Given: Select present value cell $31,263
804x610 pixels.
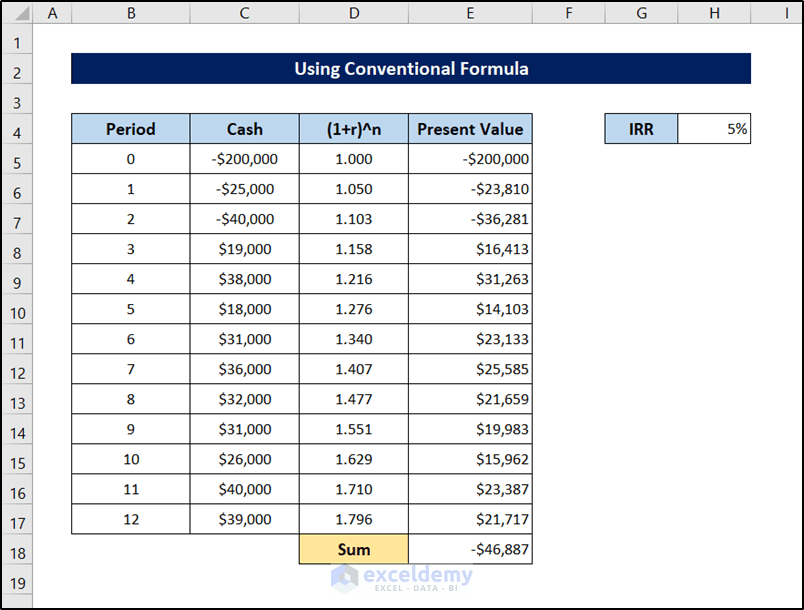Looking at the screenshot, I should [x=470, y=279].
